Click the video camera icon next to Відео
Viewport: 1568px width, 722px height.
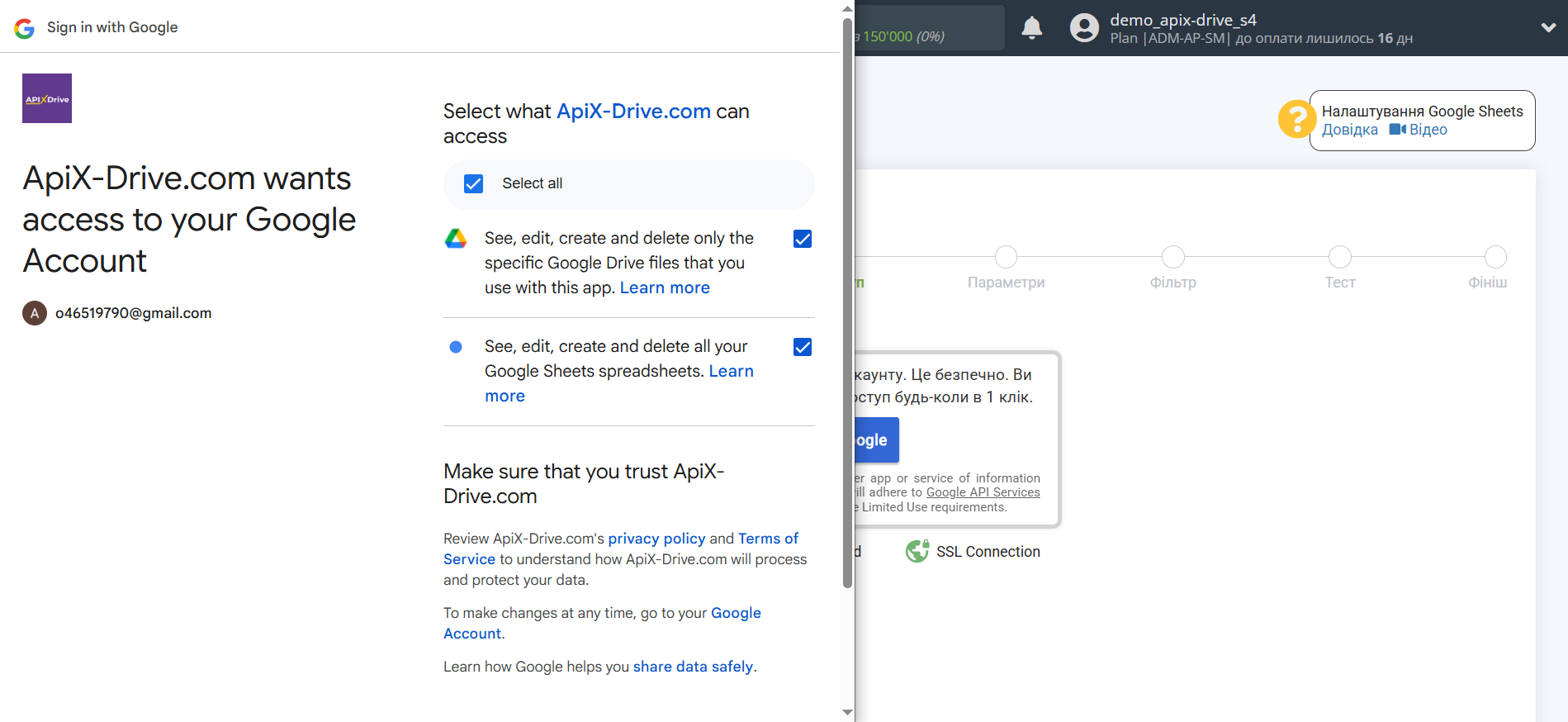(1397, 130)
